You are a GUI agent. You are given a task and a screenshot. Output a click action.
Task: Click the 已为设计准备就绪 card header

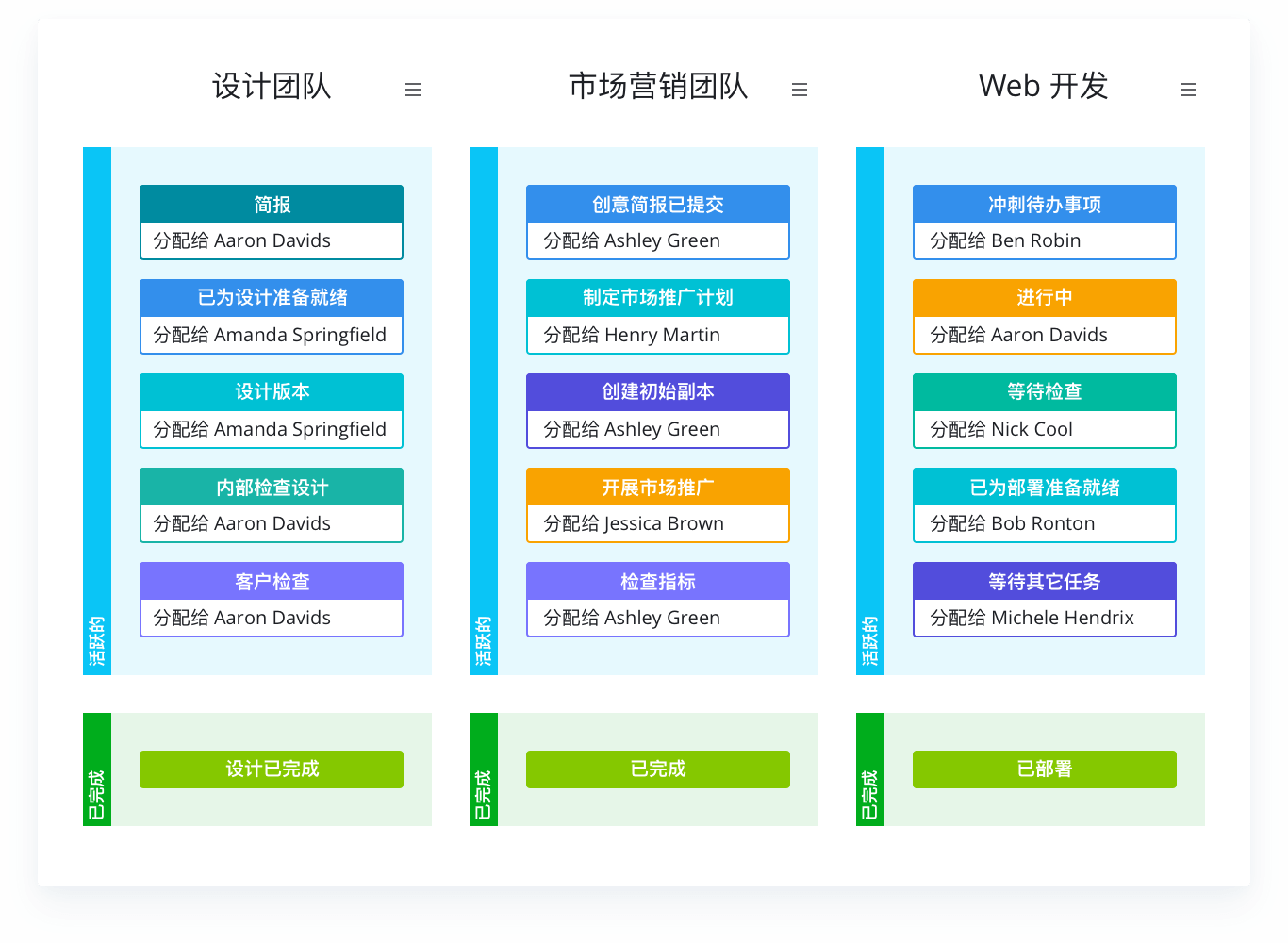(x=272, y=298)
